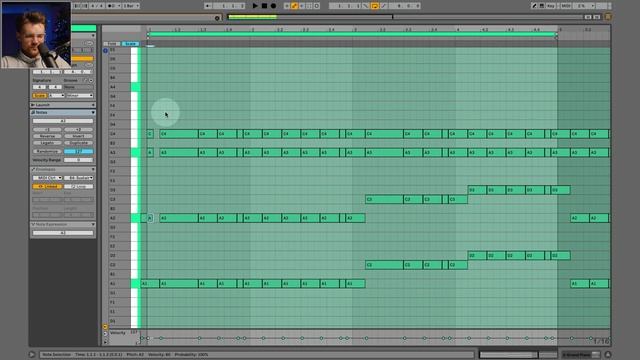
Task: Toggle the orange Loop switch in transport
Action: (x=374, y=6)
